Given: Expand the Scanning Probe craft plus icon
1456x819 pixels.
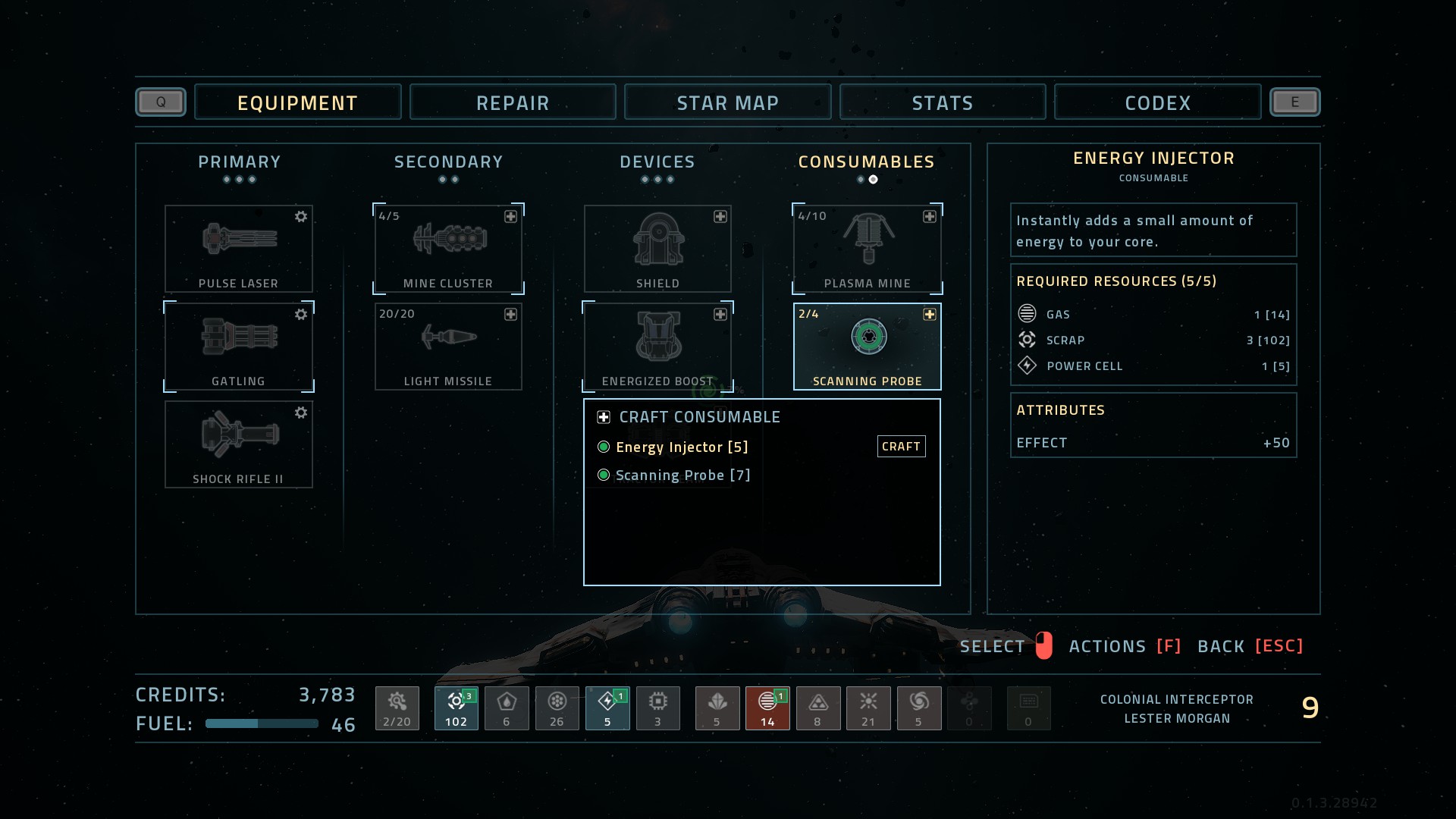Looking at the screenshot, I should pos(930,315).
